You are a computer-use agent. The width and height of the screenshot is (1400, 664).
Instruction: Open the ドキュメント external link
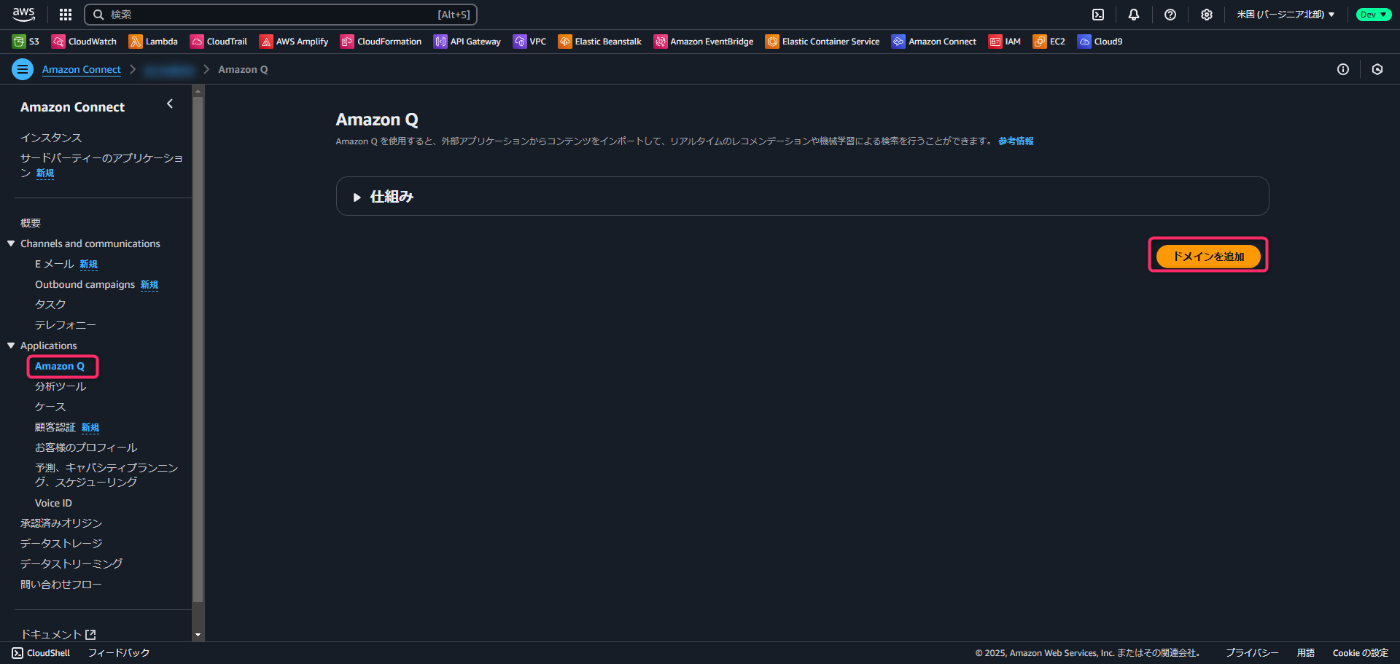[58, 635]
